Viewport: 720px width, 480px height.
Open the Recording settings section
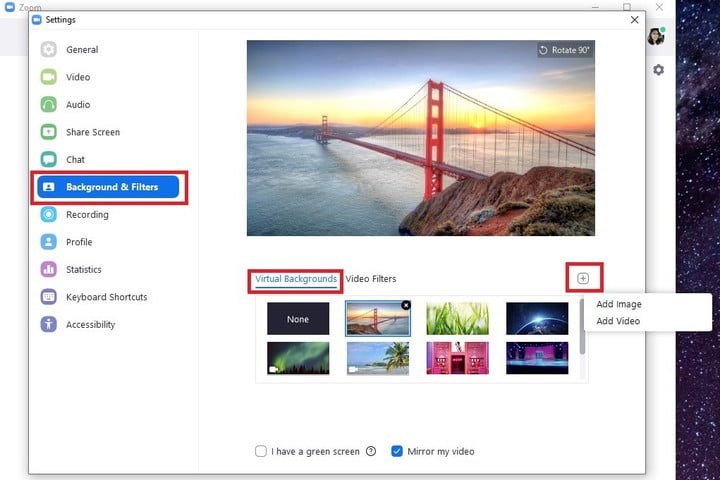(87, 215)
